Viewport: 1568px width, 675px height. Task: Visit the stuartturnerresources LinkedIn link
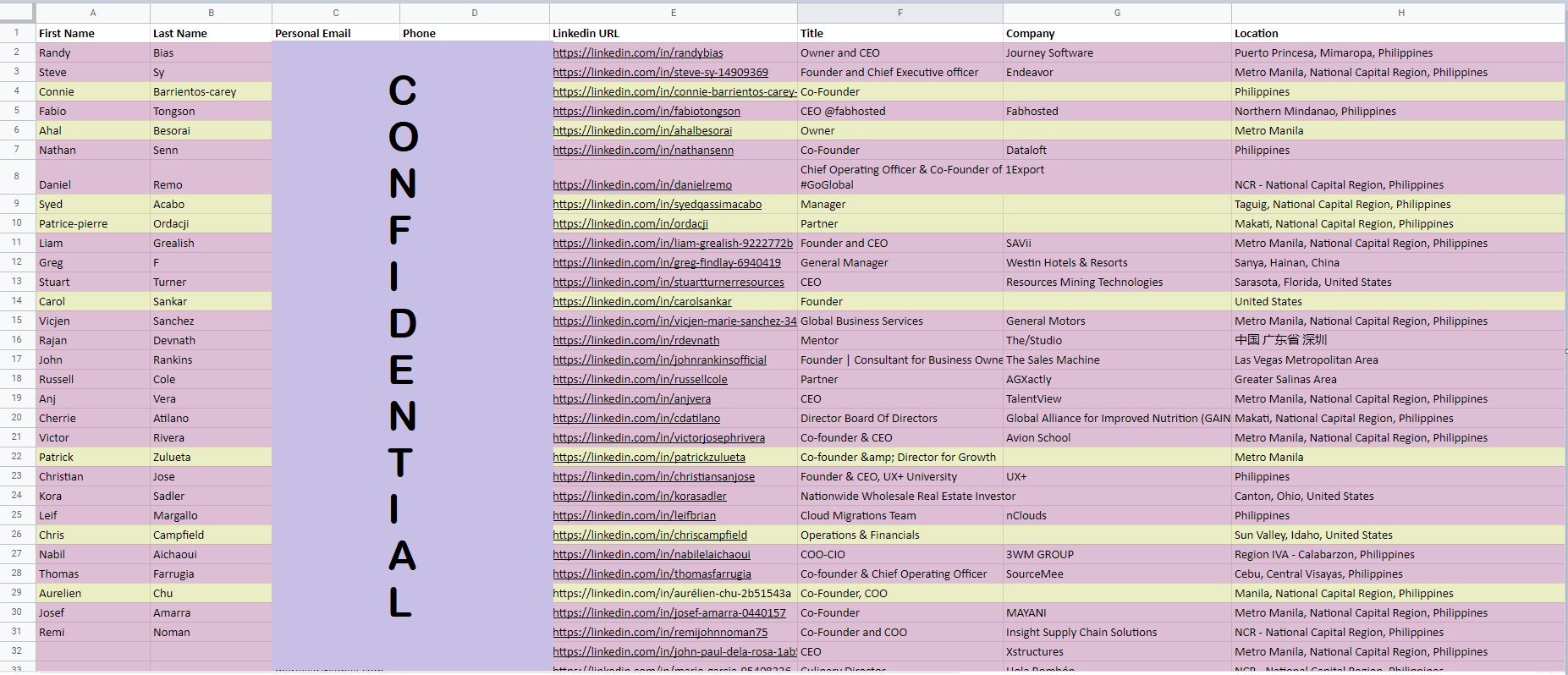(668, 282)
